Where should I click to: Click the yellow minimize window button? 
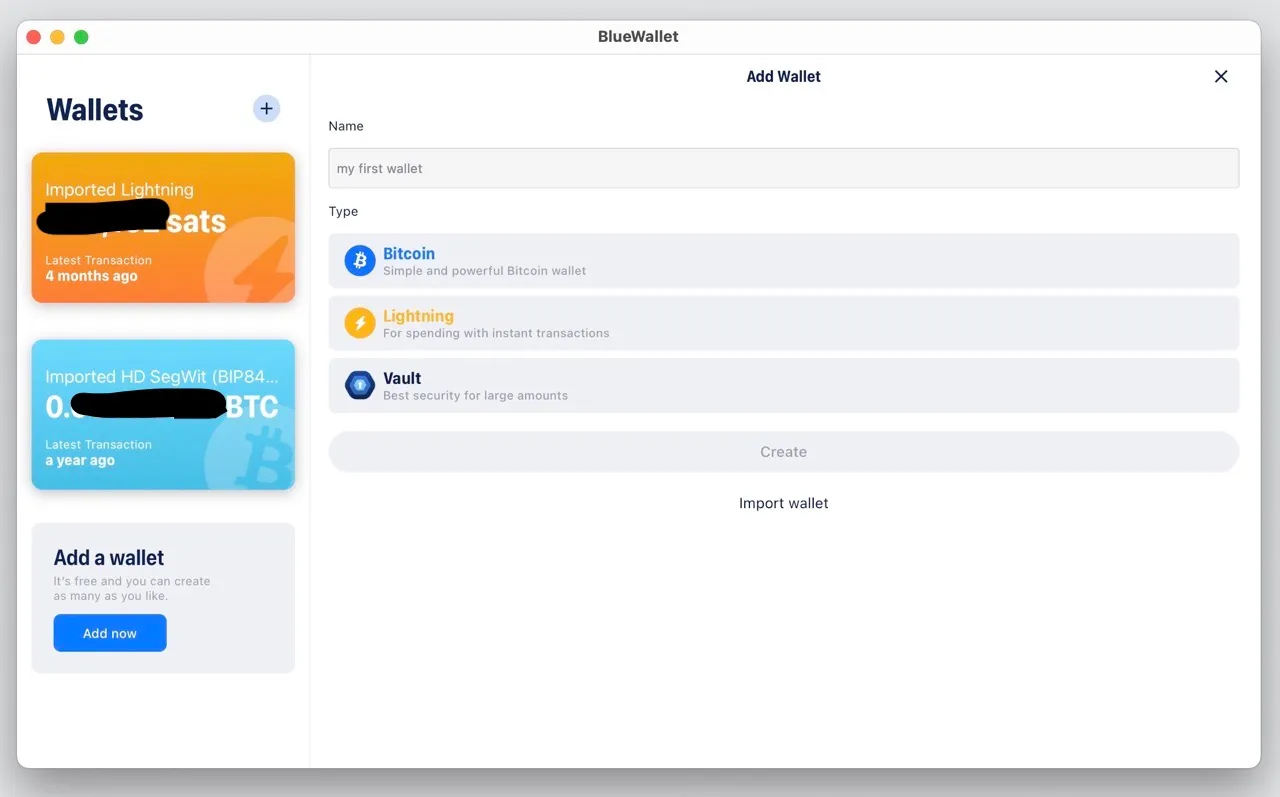(x=57, y=37)
